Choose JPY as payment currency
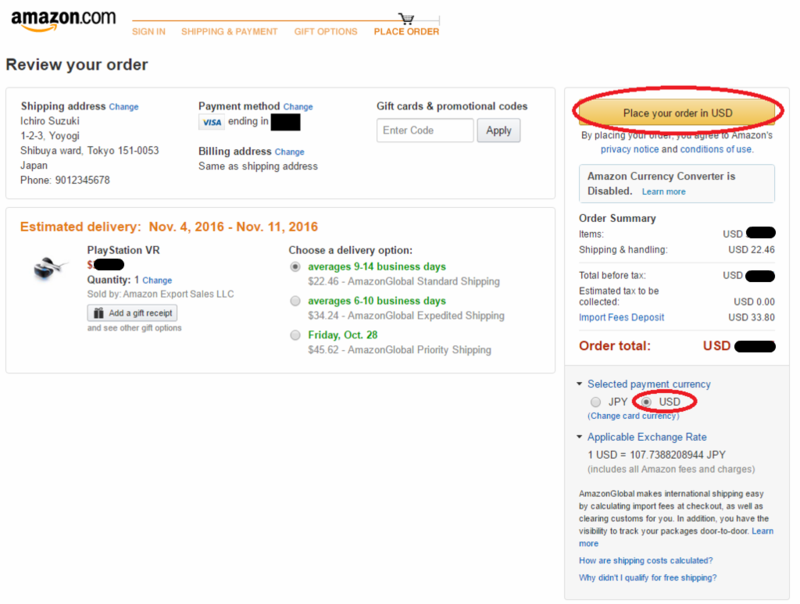800x604 pixels. coord(595,402)
